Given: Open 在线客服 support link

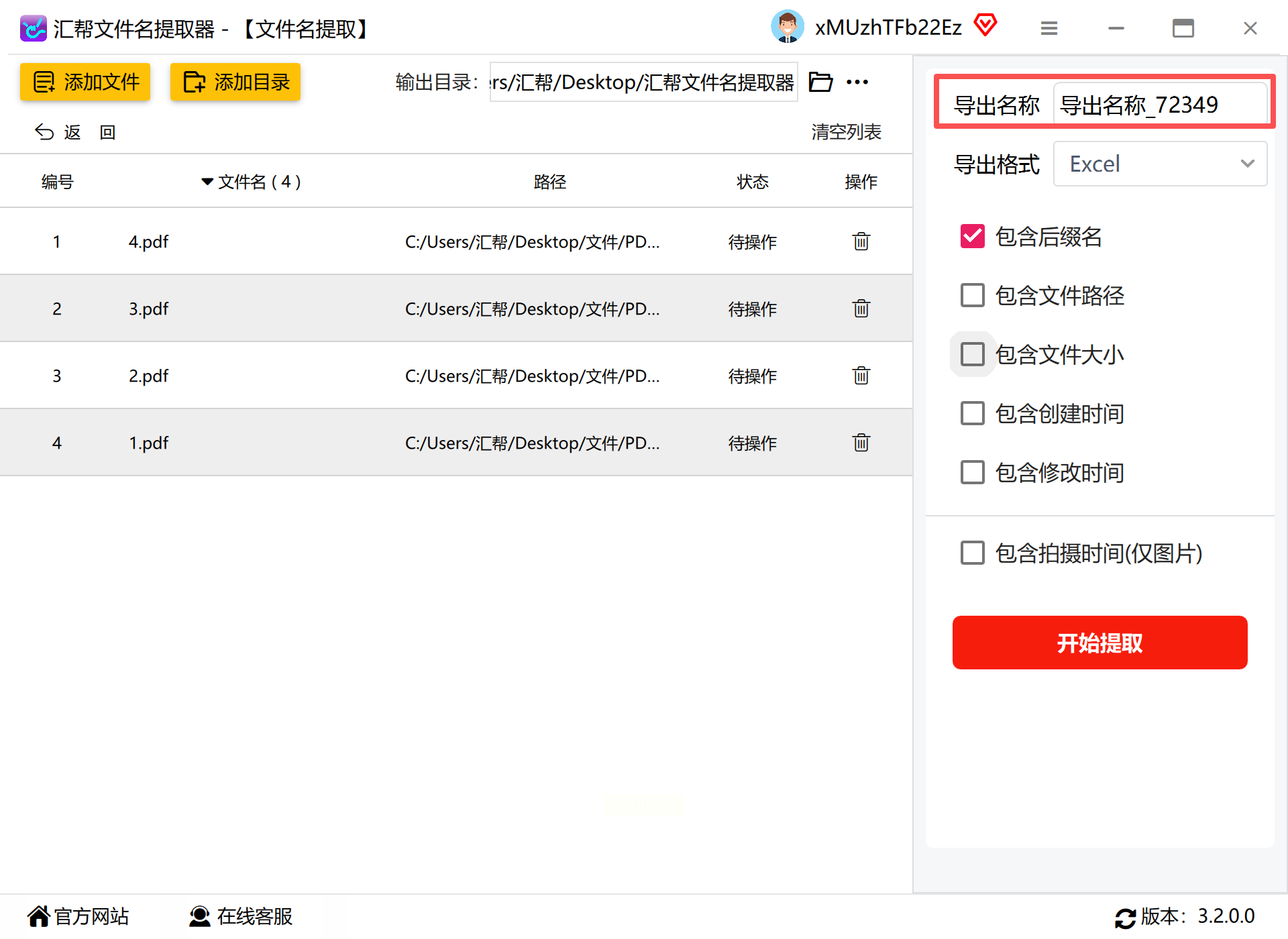Looking at the screenshot, I should point(241,916).
